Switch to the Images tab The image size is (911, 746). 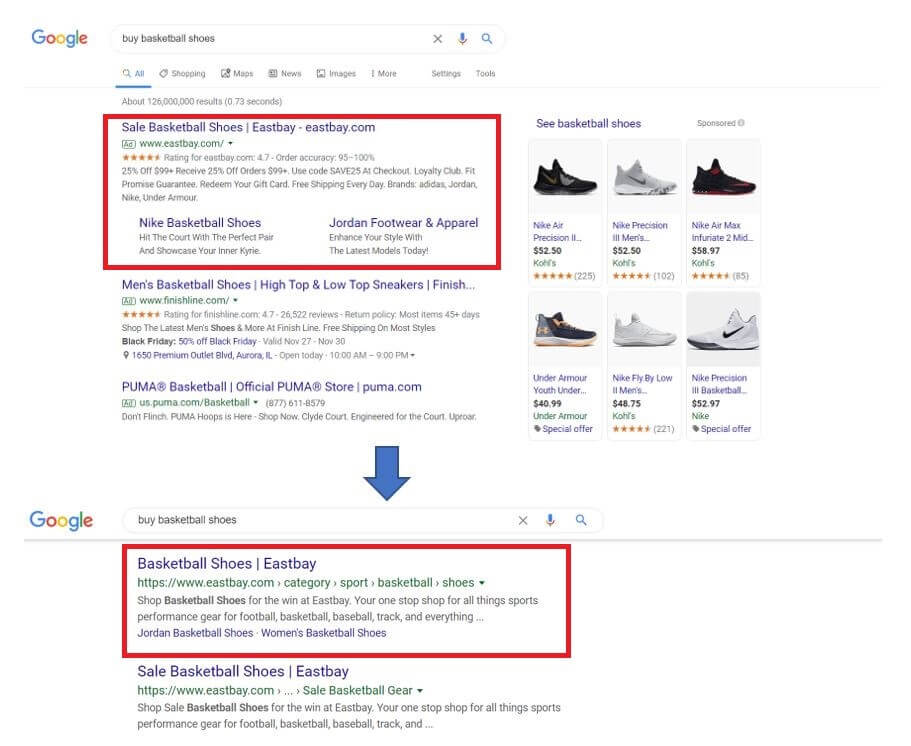click(336, 74)
